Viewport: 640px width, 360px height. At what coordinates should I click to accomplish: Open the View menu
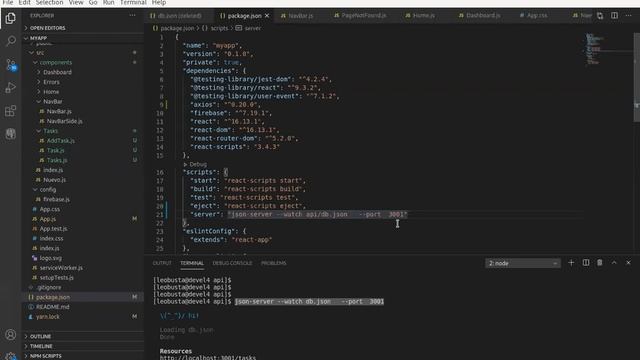76,2
